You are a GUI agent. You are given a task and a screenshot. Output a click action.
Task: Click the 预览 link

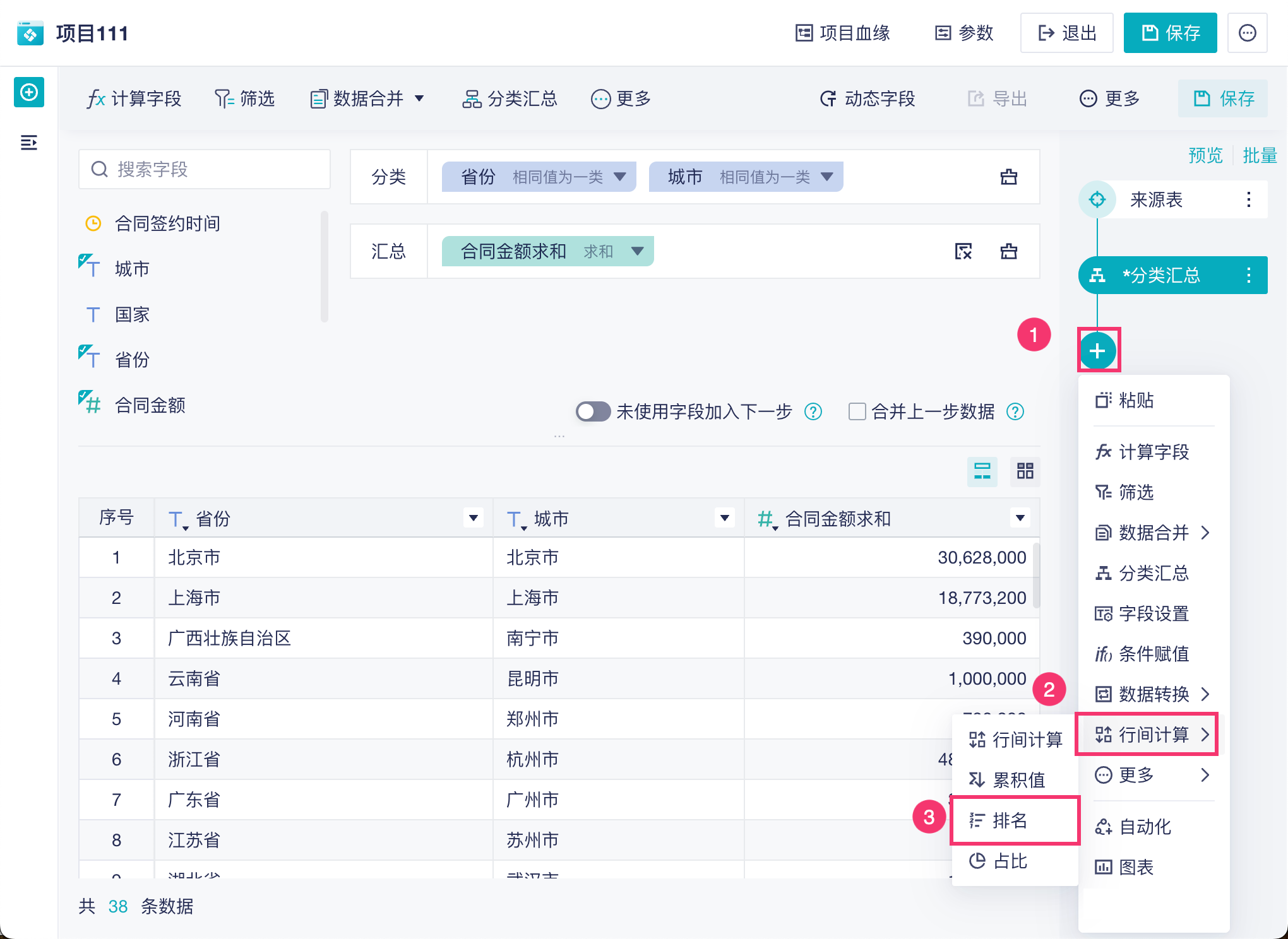1205,155
